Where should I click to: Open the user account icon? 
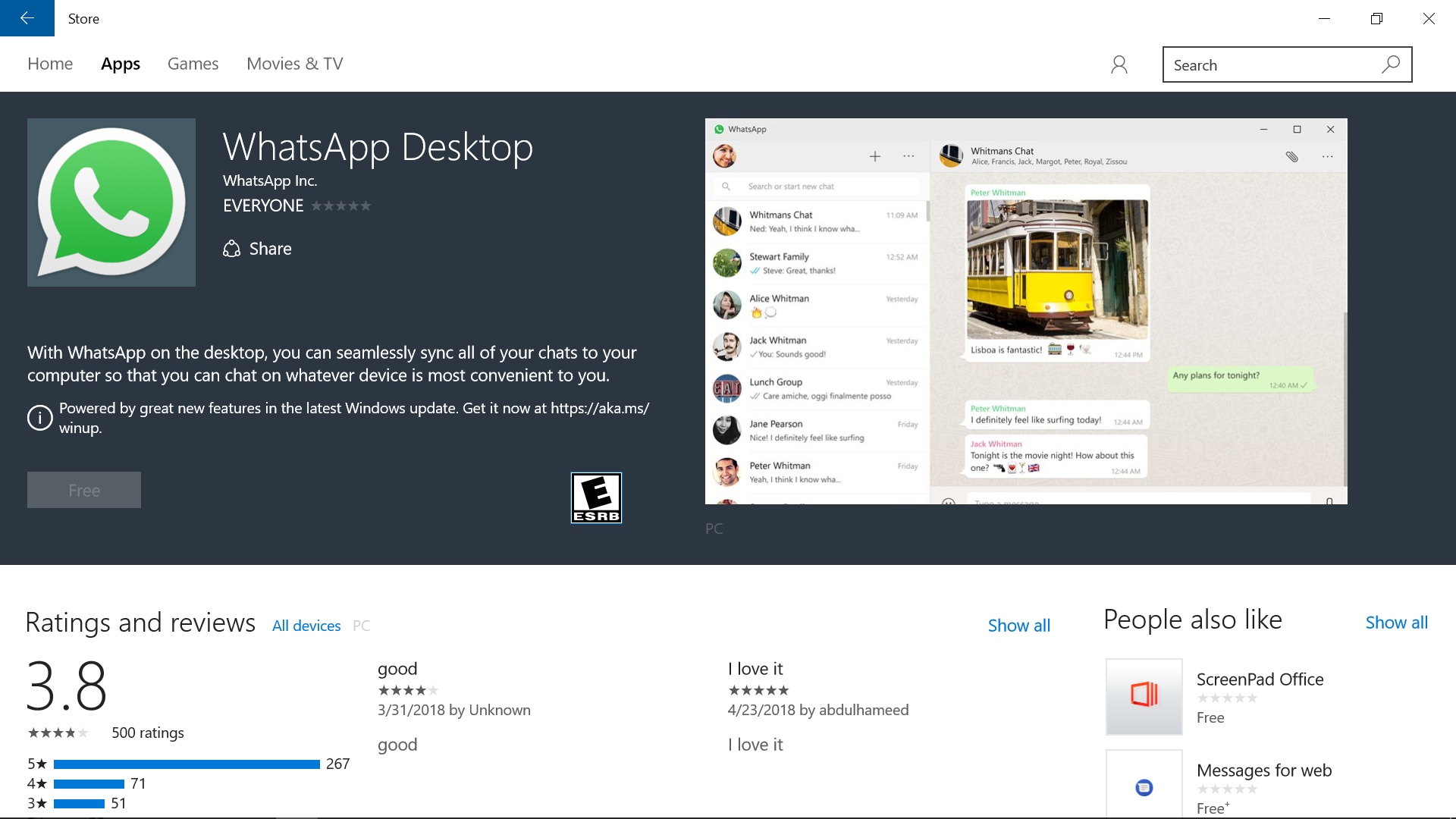tap(1119, 64)
